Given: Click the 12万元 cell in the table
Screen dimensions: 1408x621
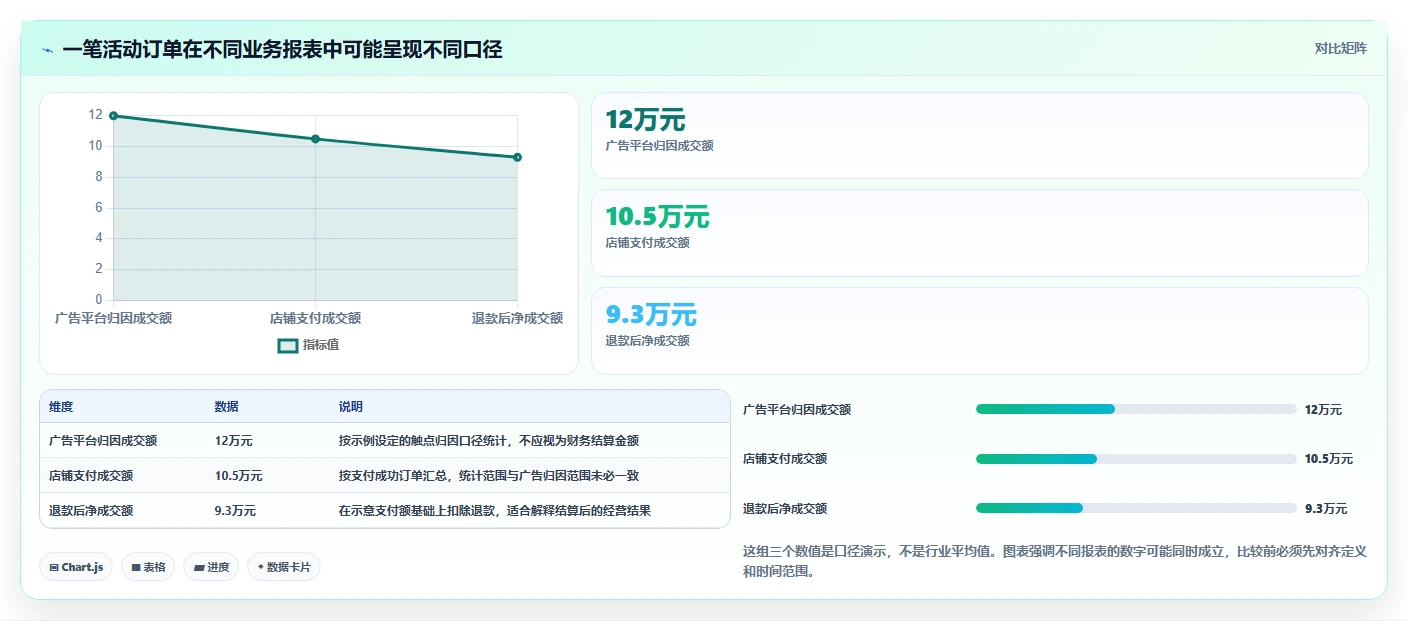Looking at the screenshot, I should click(233, 440).
